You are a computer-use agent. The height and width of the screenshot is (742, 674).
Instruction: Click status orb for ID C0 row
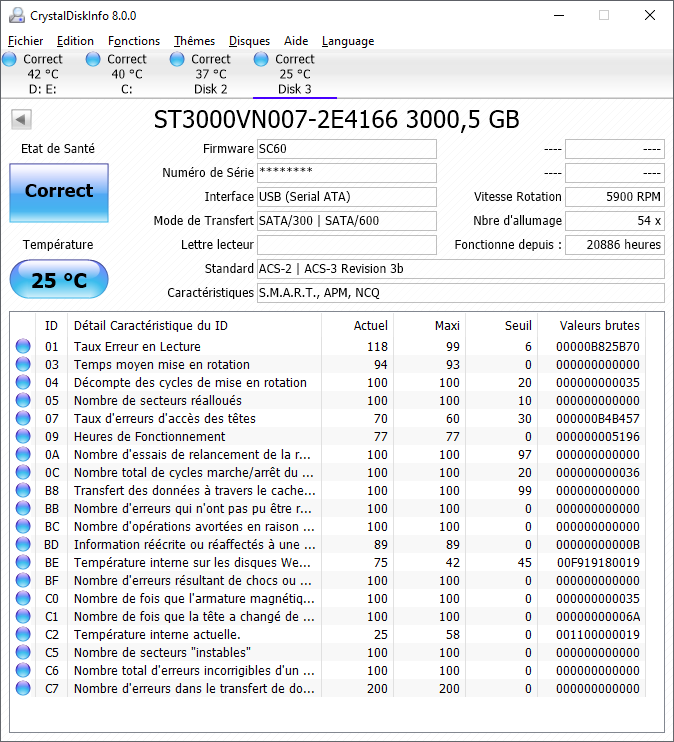23,598
